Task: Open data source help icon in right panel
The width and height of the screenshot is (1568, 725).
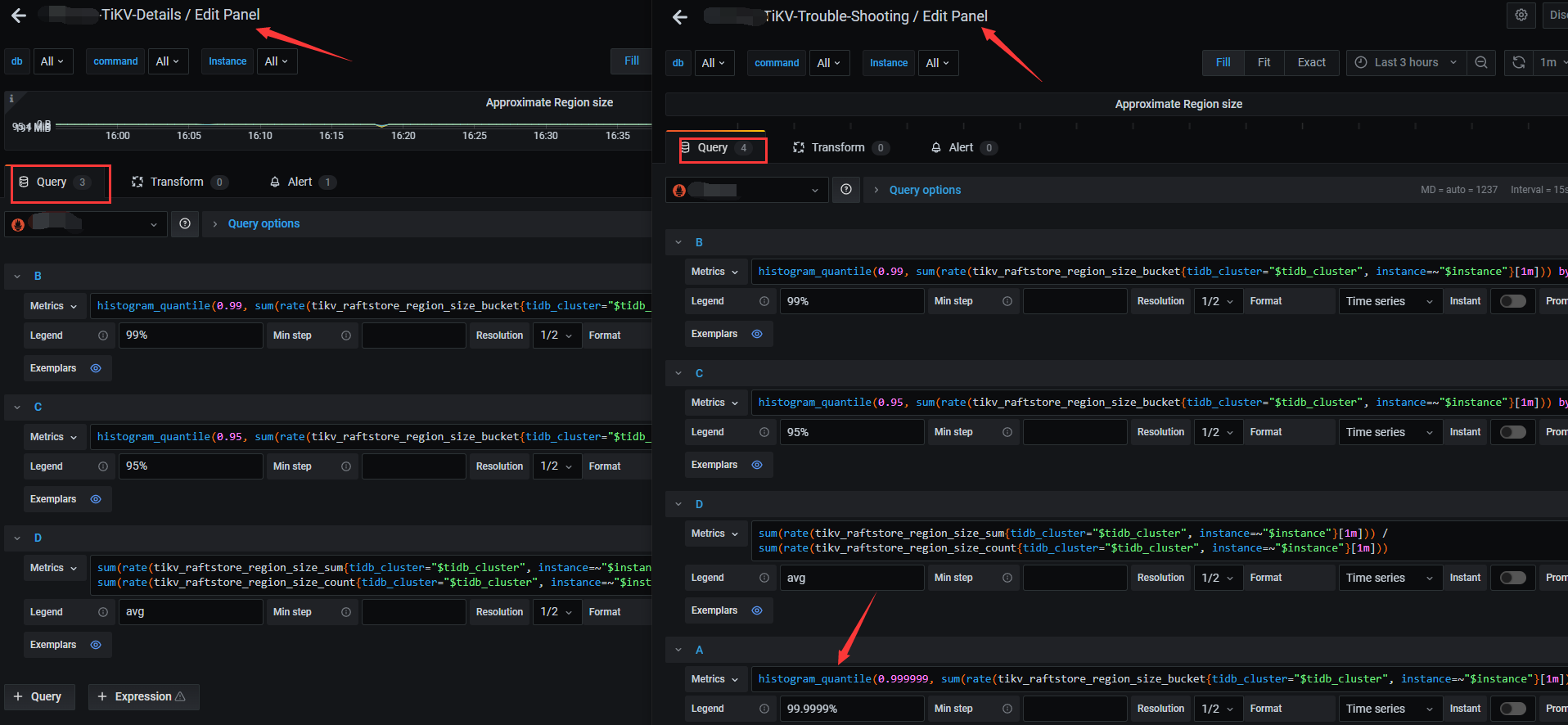Action: [846, 190]
